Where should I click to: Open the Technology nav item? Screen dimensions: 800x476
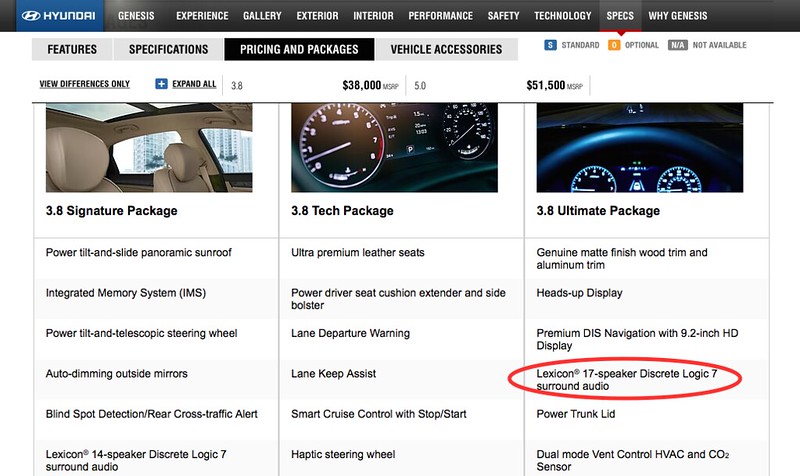coord(563,16)
